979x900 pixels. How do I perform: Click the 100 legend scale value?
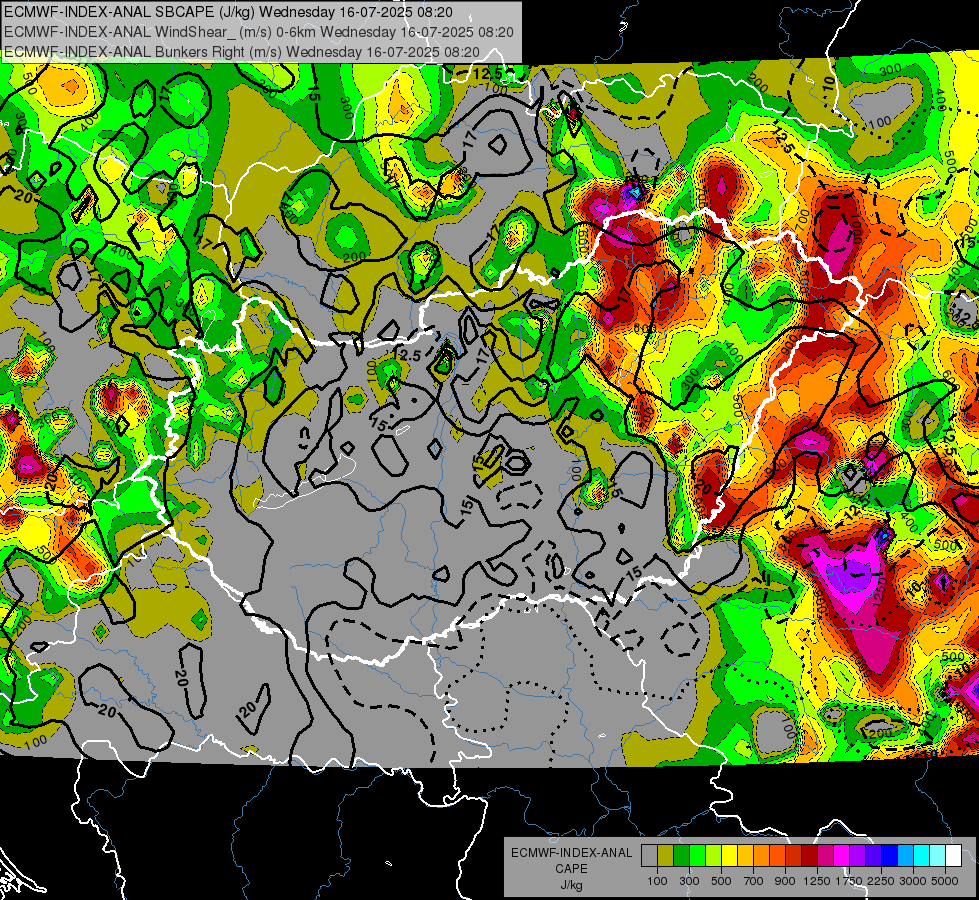coord(657,881)
